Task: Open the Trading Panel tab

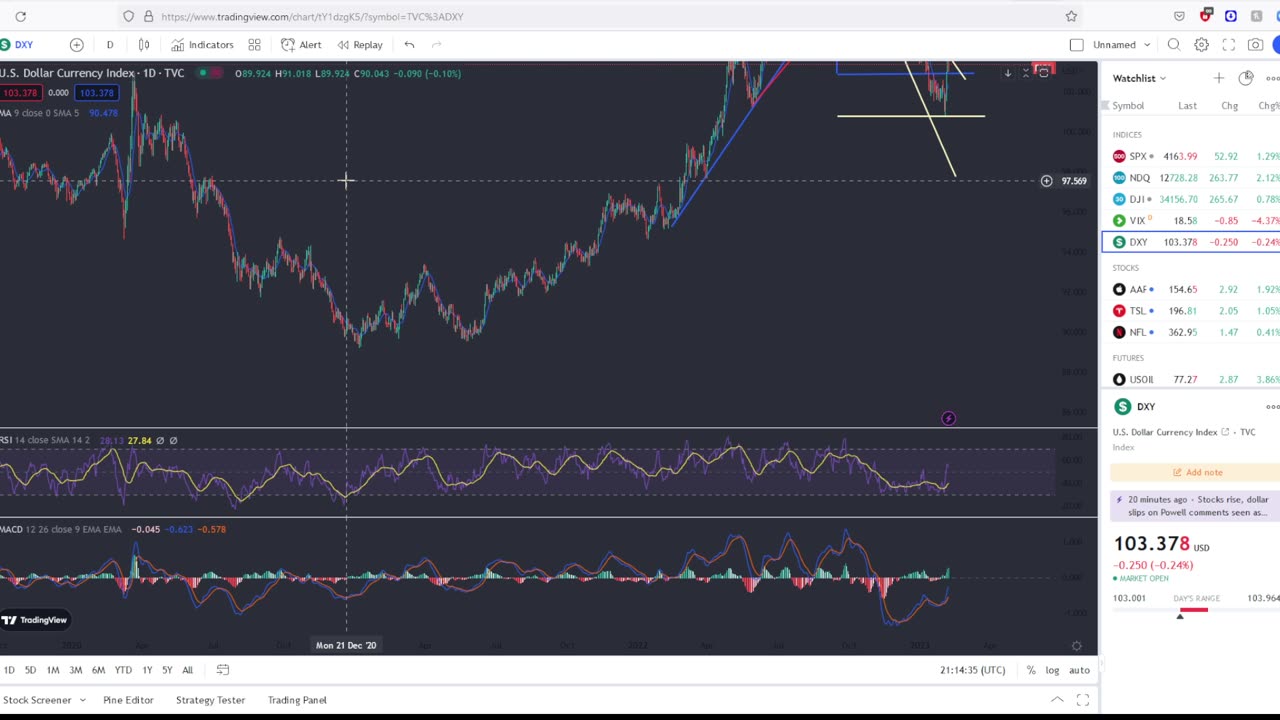Action: pyautogui.click(x=297, y=700)
